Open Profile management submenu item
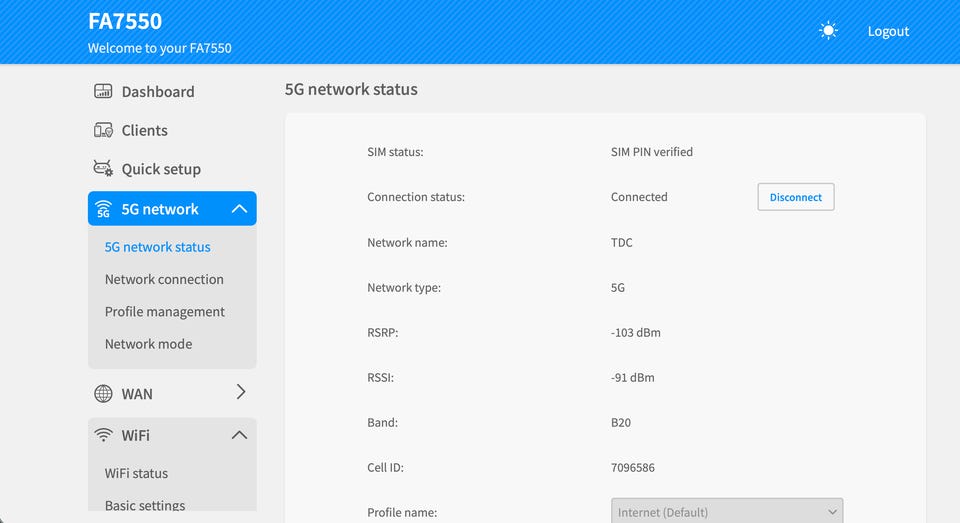The width and height of the screenshot is (960, 523). click(x=165, y=311)
